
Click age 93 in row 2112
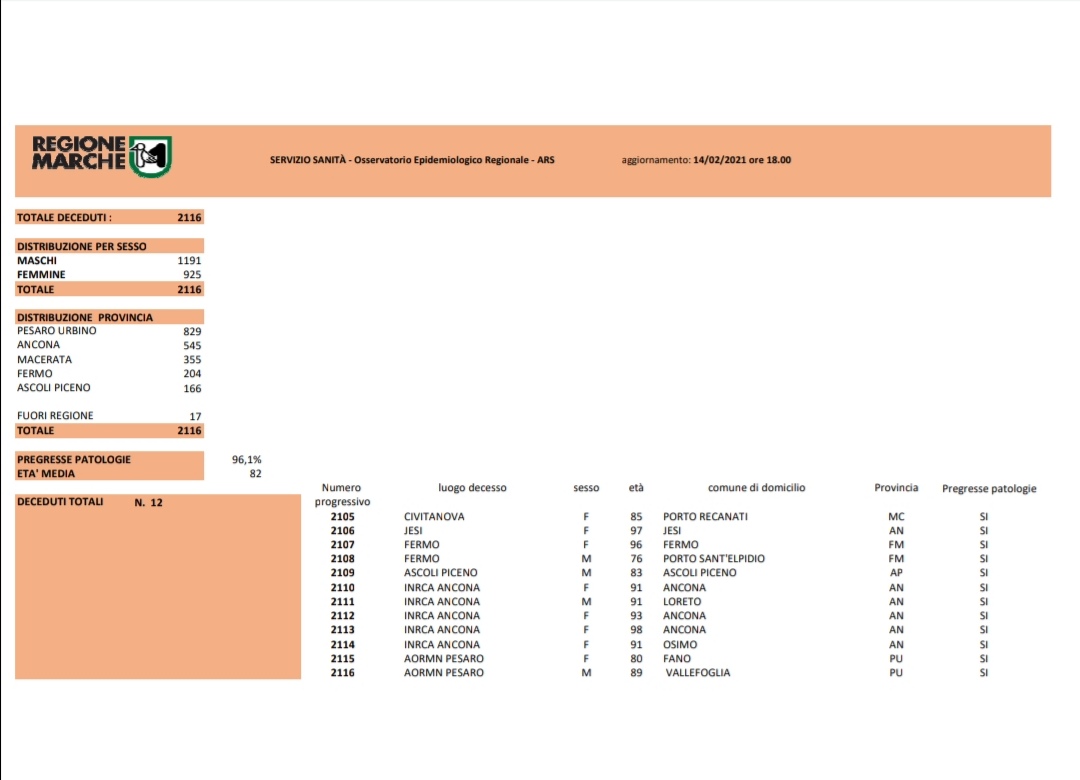pyautogui.click(x=636, y=615)
